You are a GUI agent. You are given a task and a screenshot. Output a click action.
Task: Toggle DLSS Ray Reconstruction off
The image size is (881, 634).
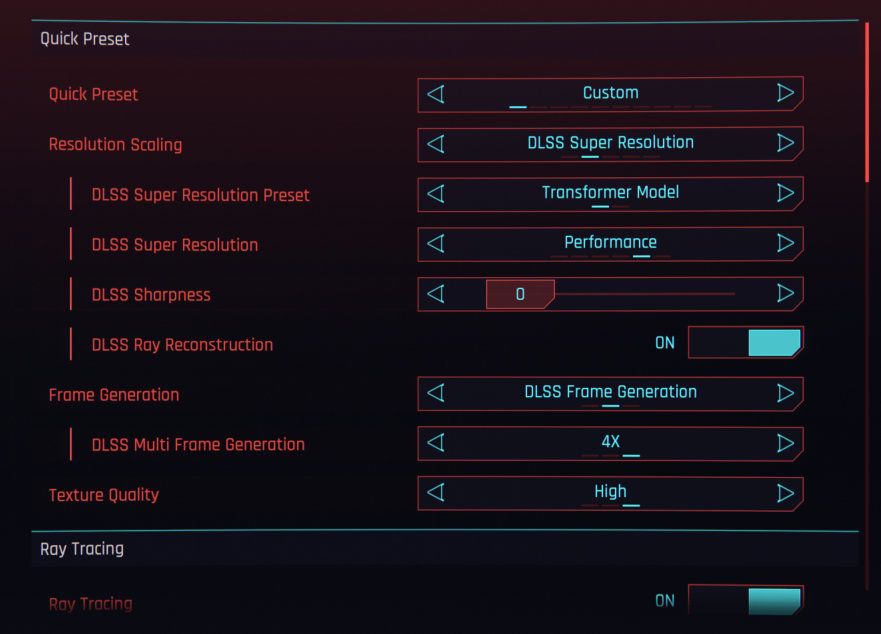745,343
